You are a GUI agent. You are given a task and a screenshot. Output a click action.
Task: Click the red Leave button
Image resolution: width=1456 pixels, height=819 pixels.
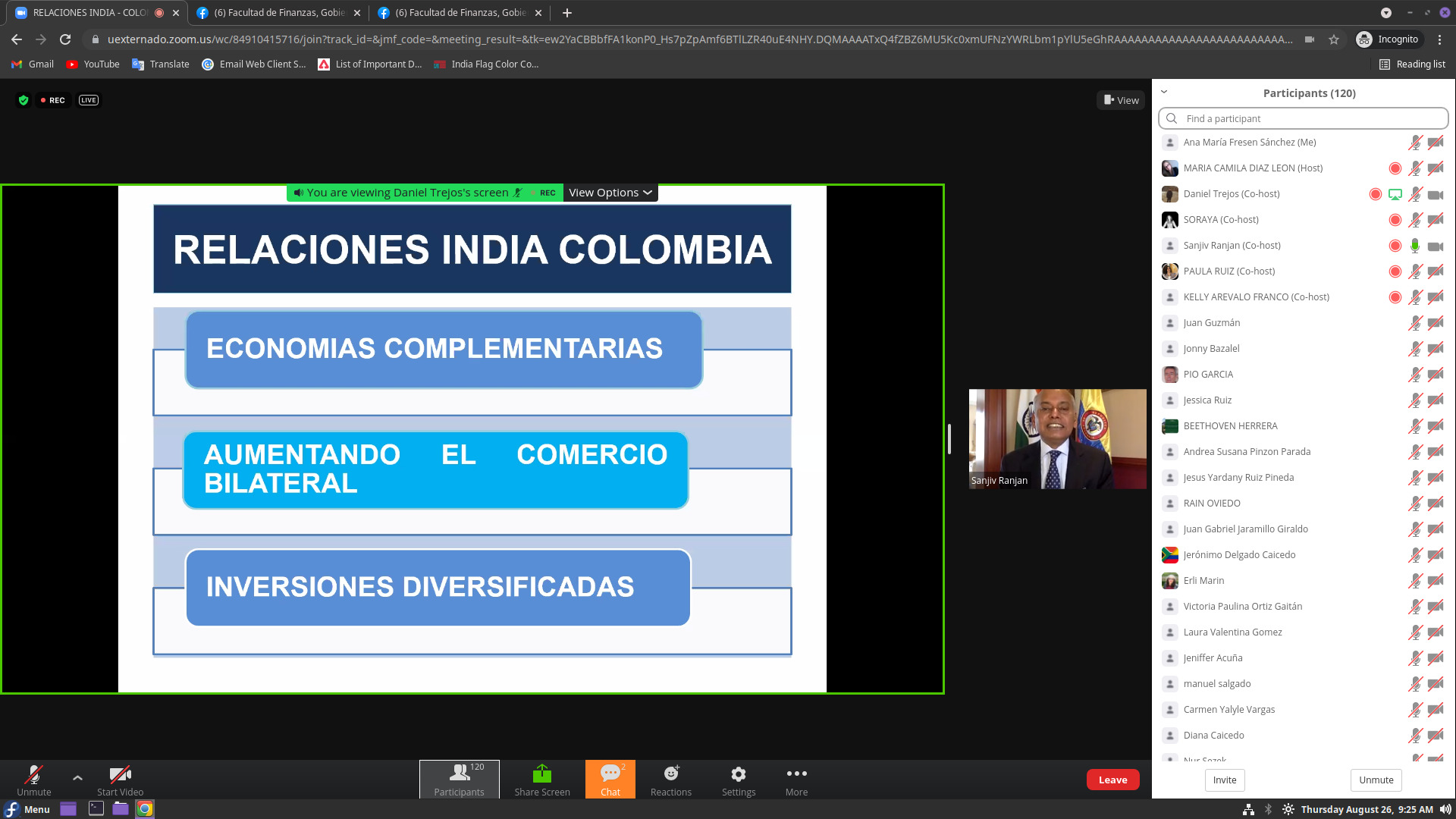[x=1112, y=780]
